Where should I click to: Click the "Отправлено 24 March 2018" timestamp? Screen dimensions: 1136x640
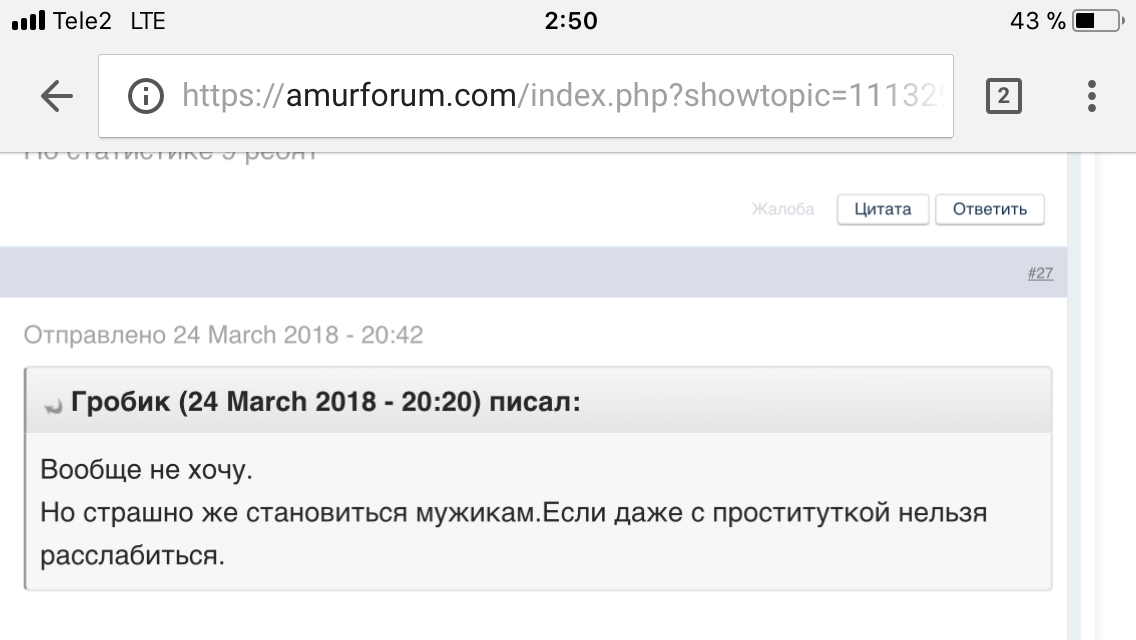click(x=223, y=334)
